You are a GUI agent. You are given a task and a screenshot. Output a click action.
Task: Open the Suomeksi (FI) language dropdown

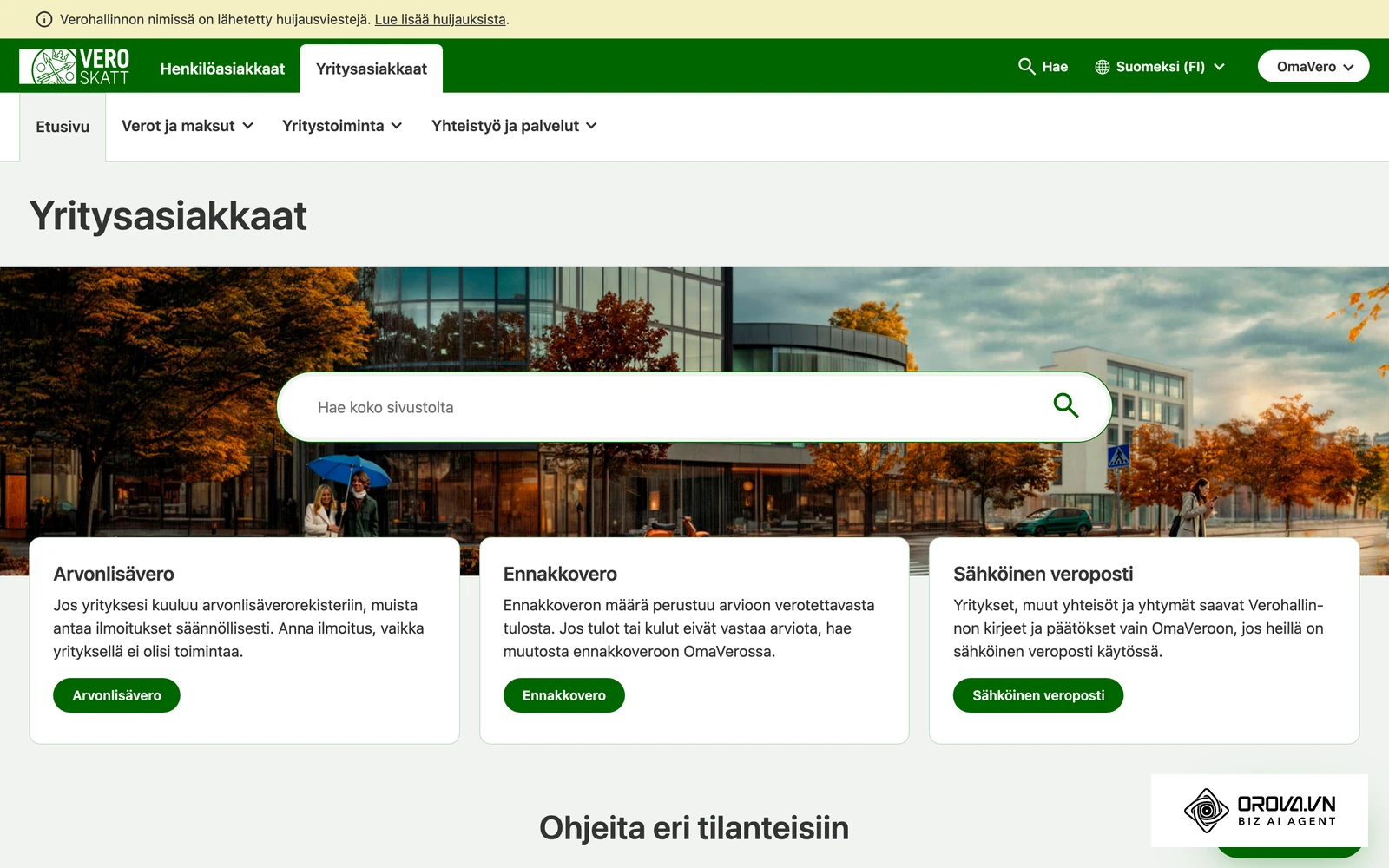tap(1160, 67)
